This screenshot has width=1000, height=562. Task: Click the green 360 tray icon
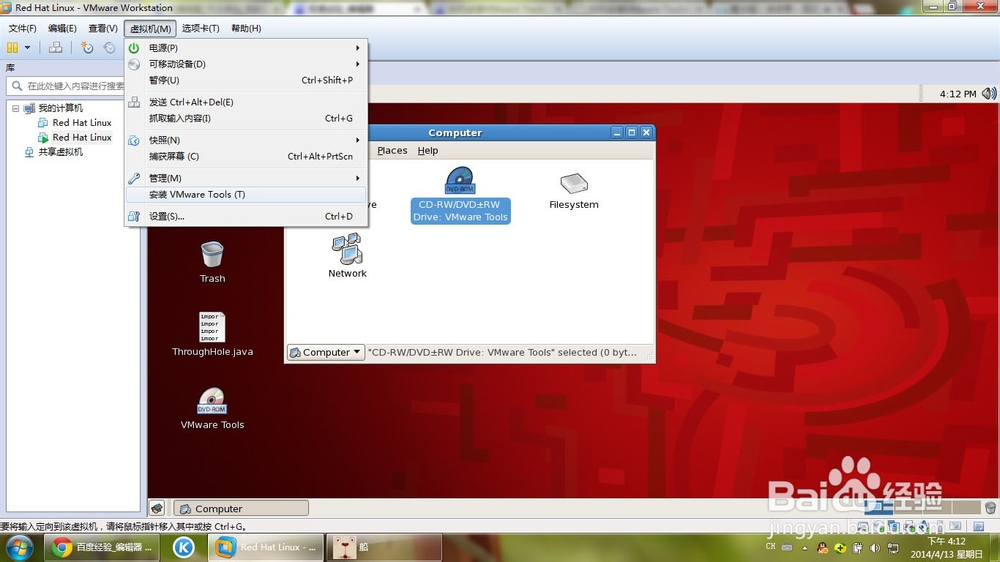tap(841, 548)
